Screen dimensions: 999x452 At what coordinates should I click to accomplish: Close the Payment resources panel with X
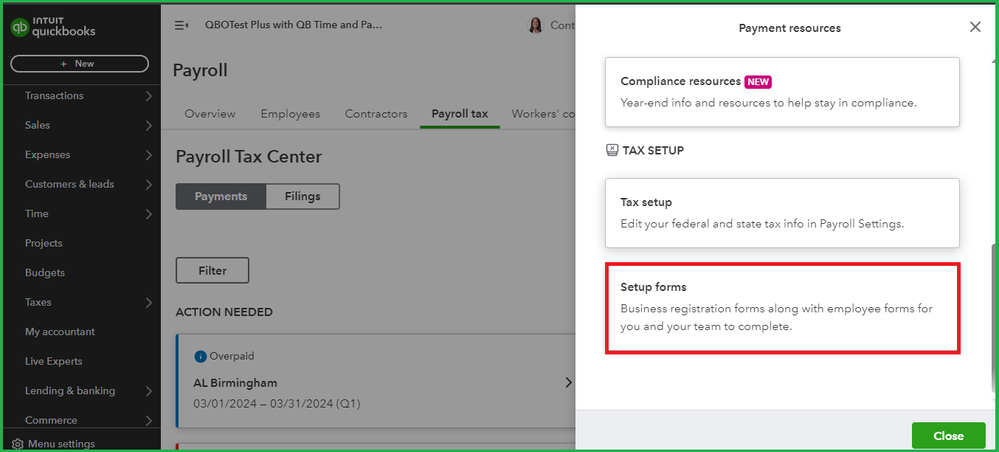tap(975, 27)
